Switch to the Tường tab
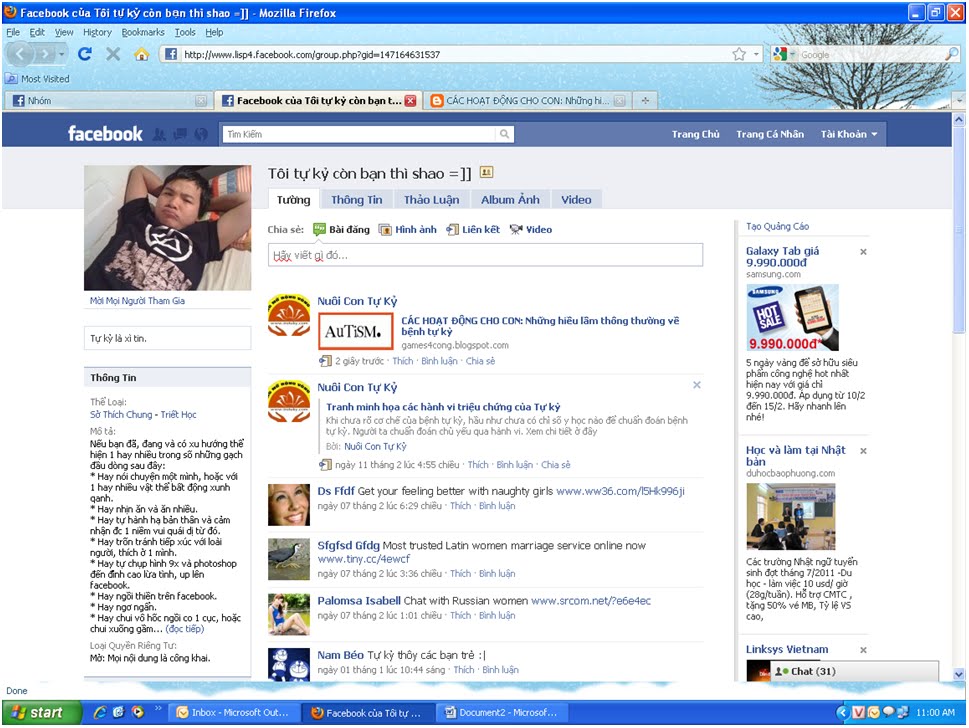 click(294, 200)
